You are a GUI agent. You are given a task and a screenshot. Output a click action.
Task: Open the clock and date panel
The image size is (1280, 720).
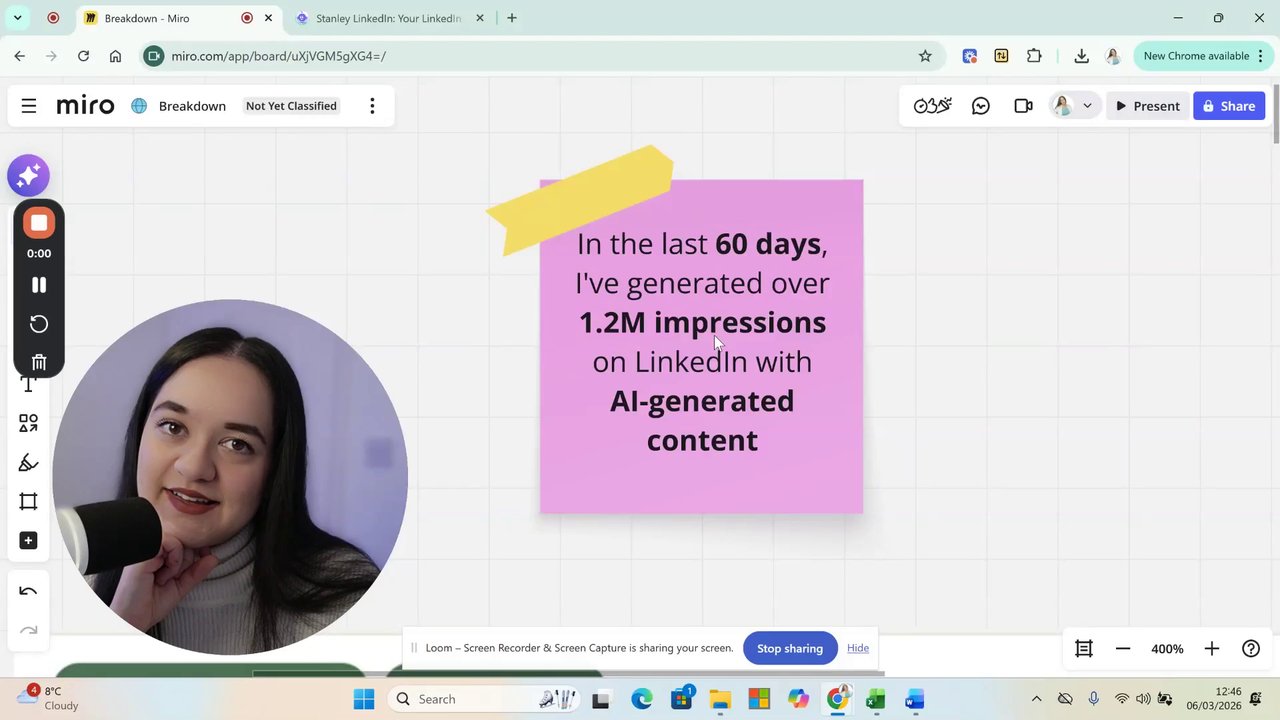1214,699
